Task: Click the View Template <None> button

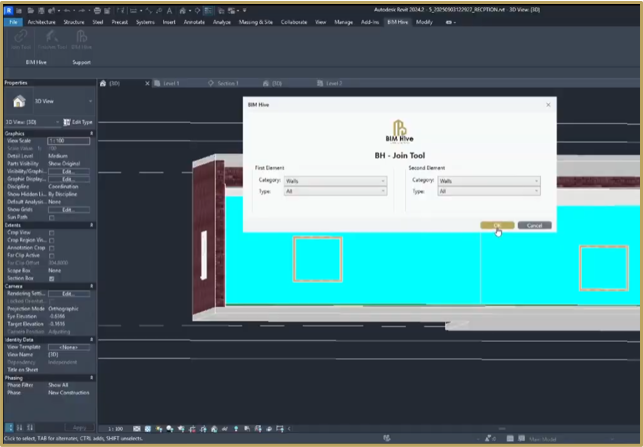Action: click(68, 347)
